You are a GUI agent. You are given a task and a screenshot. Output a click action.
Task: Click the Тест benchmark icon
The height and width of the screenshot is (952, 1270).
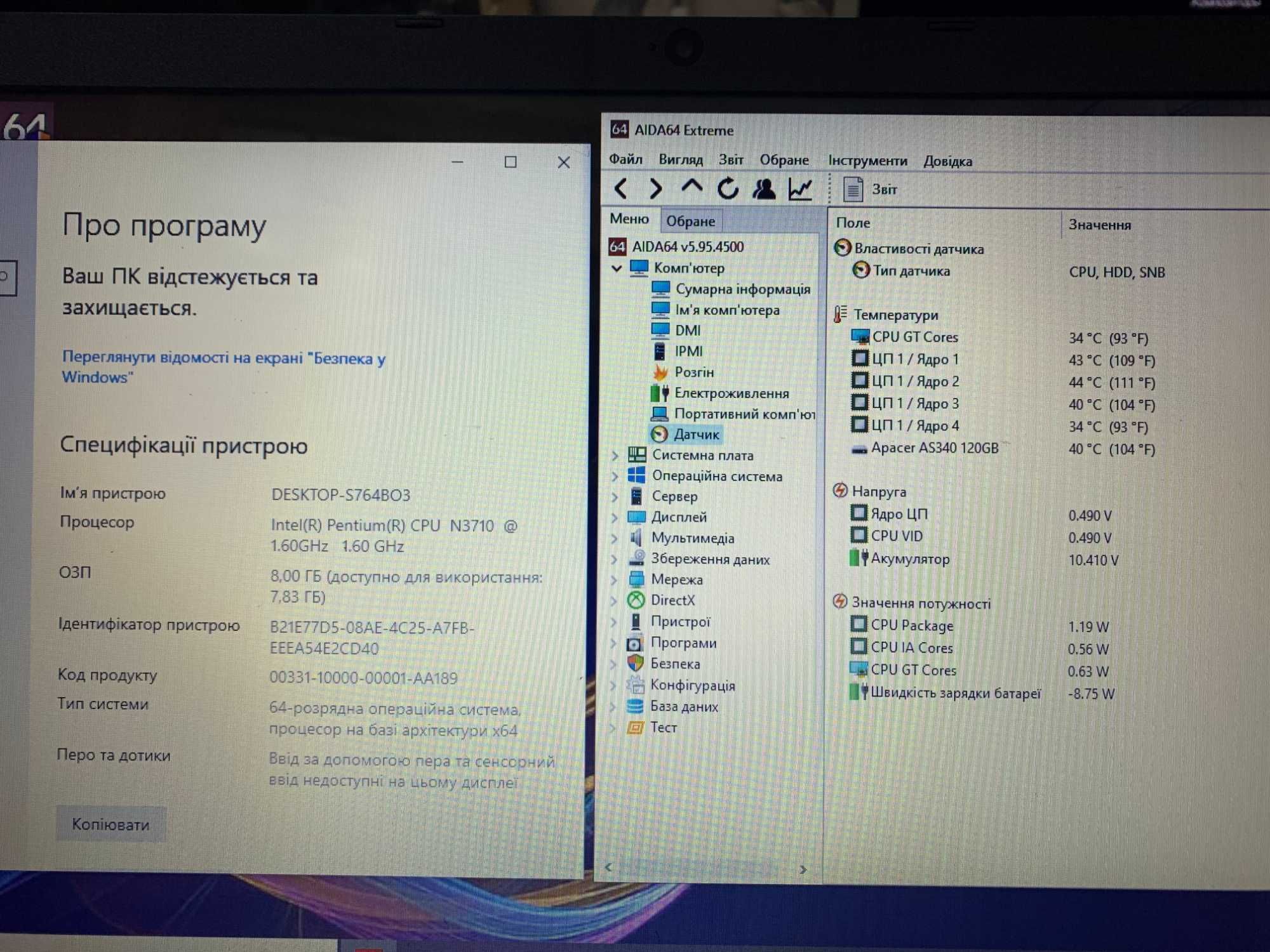(x=634, y=727)
